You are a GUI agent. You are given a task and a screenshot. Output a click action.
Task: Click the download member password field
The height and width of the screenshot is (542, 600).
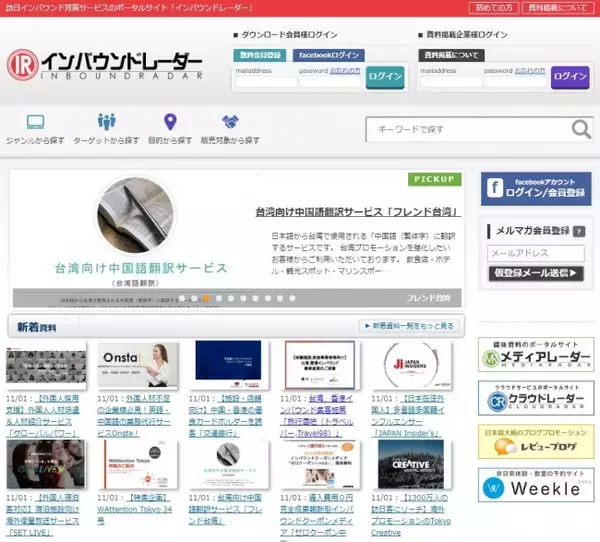pos(330,82)
